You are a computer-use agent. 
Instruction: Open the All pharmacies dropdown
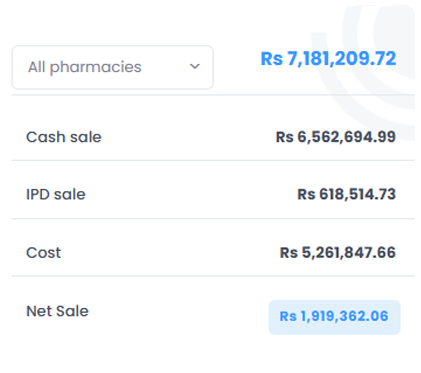coord(113,67)
